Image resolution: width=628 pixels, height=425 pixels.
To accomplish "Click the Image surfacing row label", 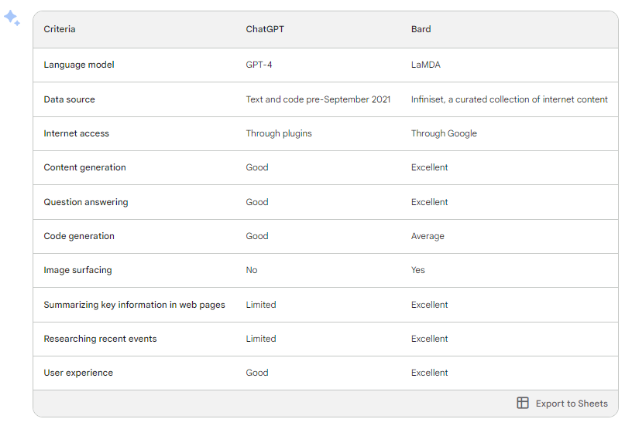I will pos(78,270).
